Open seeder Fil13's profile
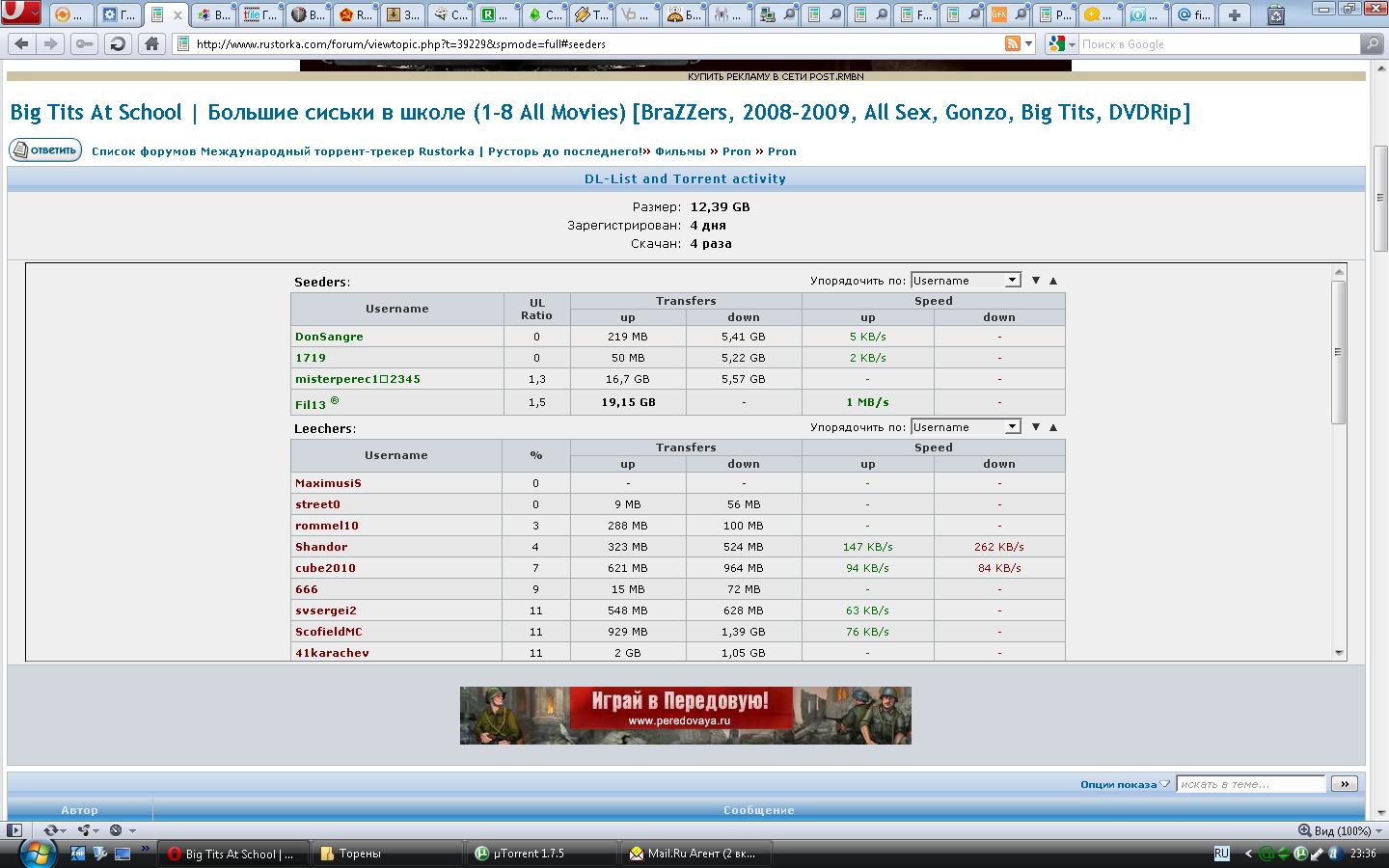1389x868 pixels. [x=311, y=405]
